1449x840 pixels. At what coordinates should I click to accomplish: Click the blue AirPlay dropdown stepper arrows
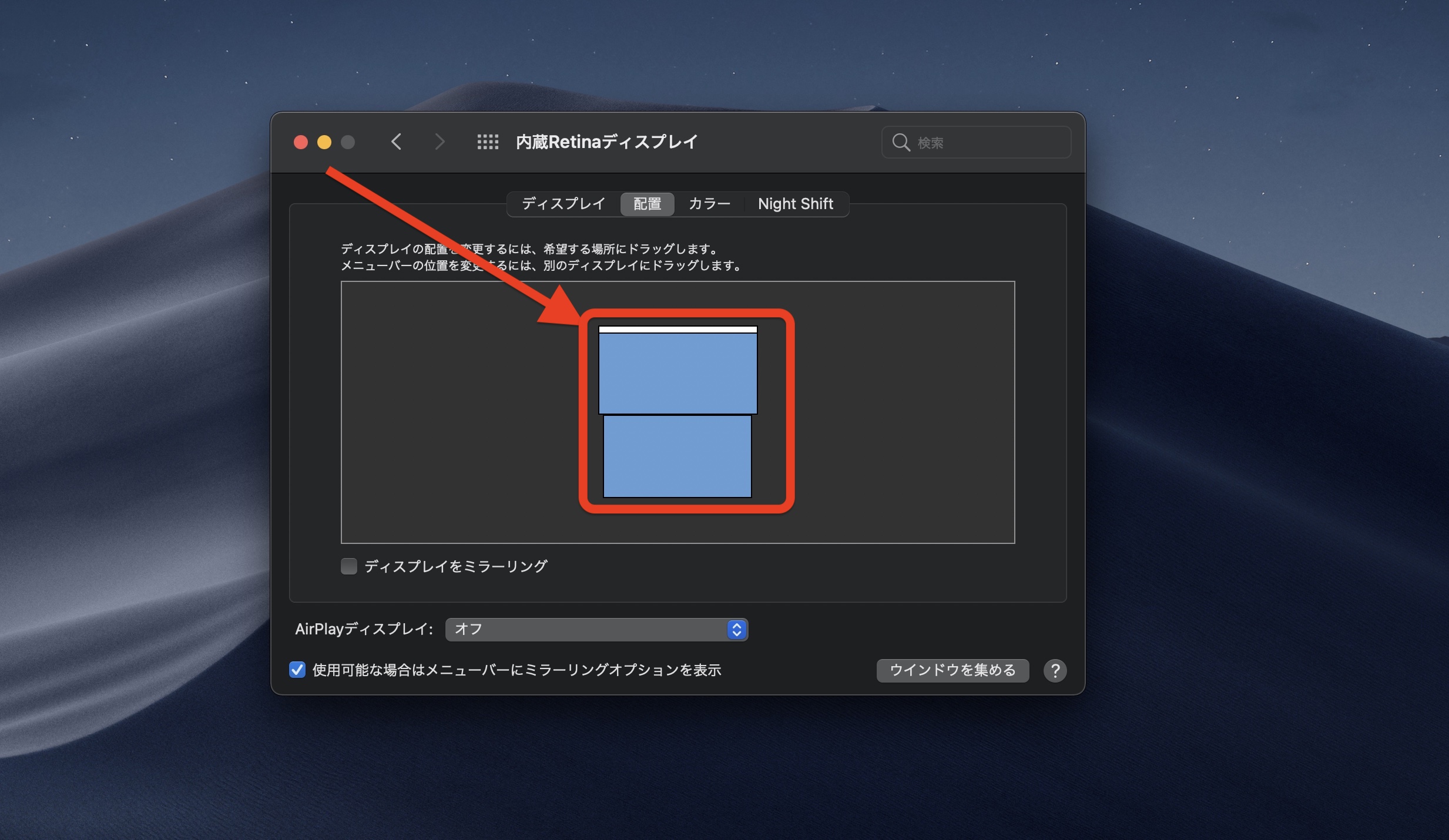[736, 629]
